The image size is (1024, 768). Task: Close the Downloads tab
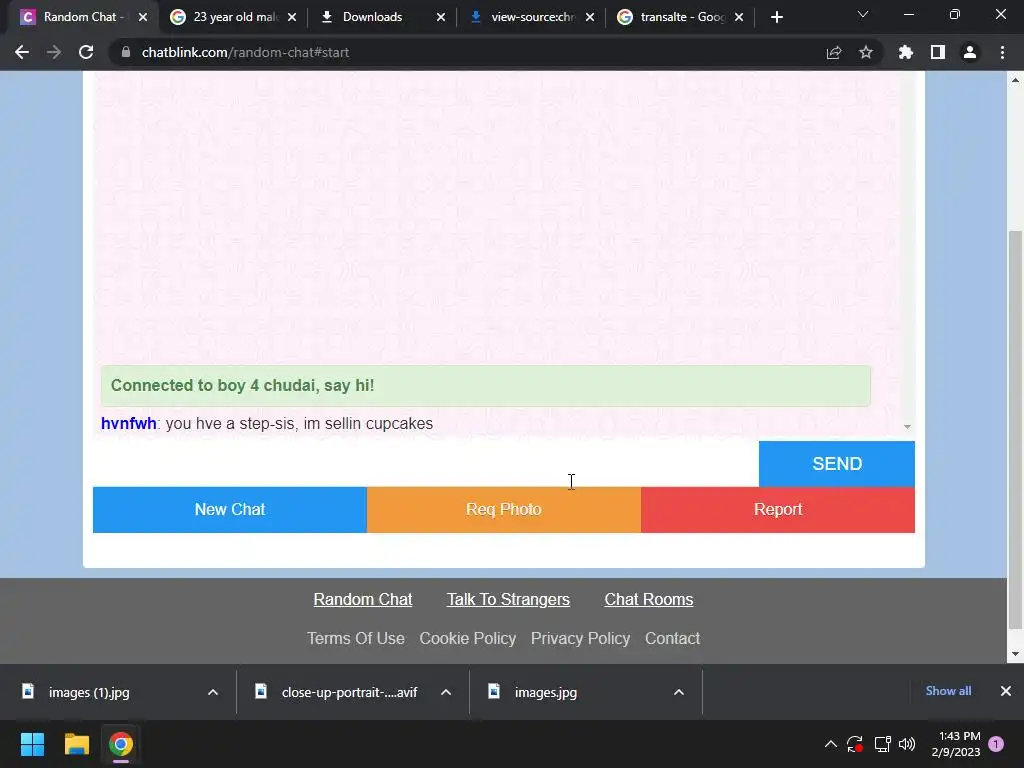(x=441, y=17)
